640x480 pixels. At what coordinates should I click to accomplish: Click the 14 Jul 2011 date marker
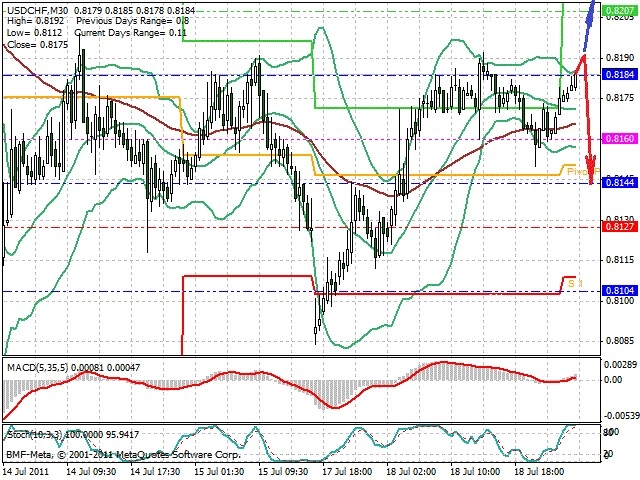coord(26,472)
